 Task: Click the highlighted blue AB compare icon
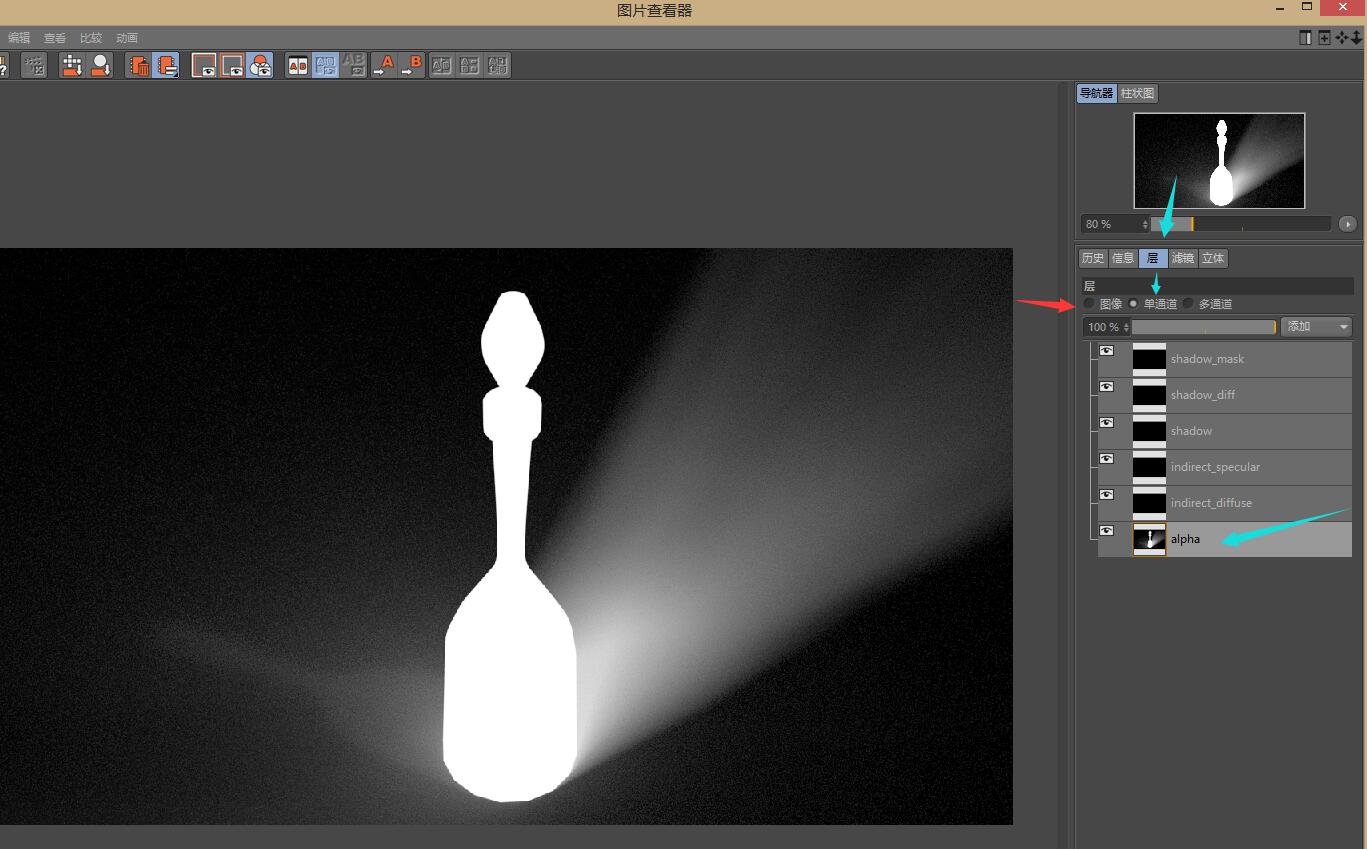click(x=326, y=66)
